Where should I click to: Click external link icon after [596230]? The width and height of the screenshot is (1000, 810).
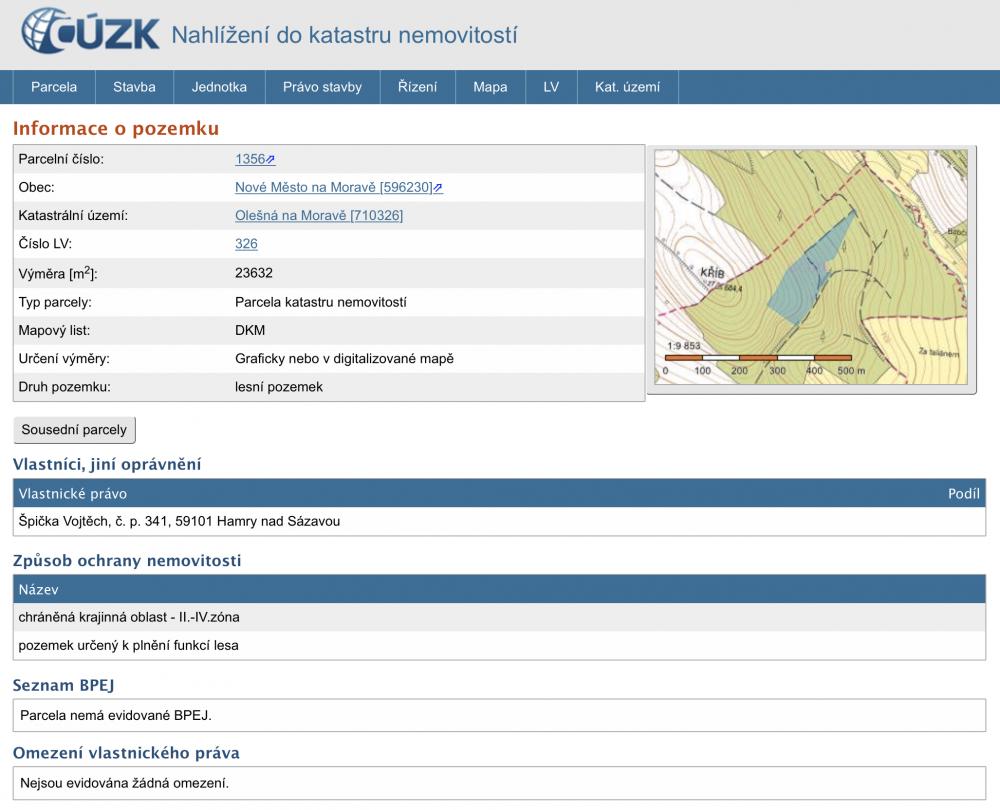coord(438,188)
